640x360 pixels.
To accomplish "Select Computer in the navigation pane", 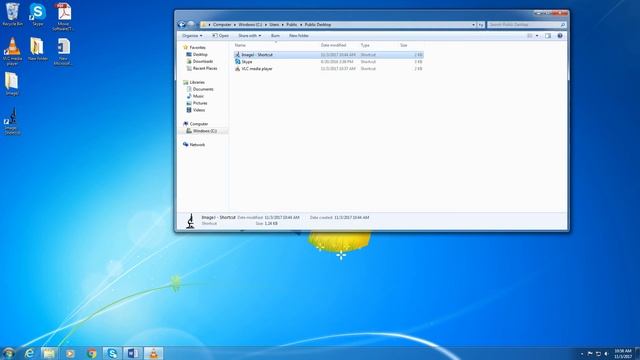I will point(198,124).
